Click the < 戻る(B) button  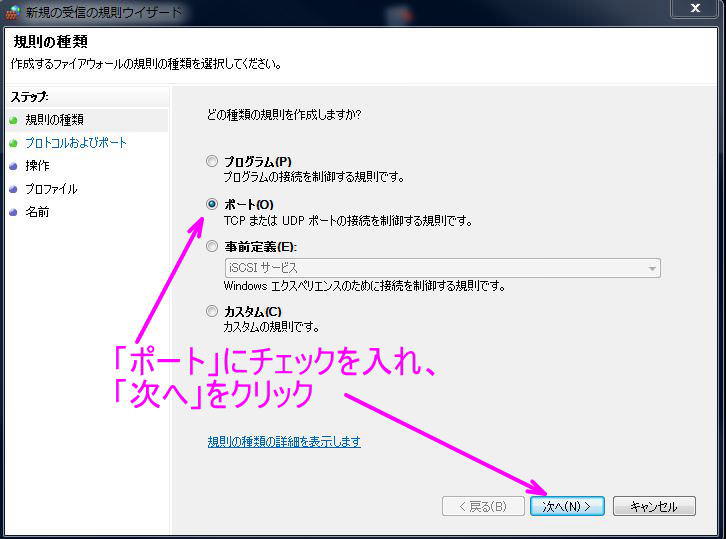click(x=483, y=506)
